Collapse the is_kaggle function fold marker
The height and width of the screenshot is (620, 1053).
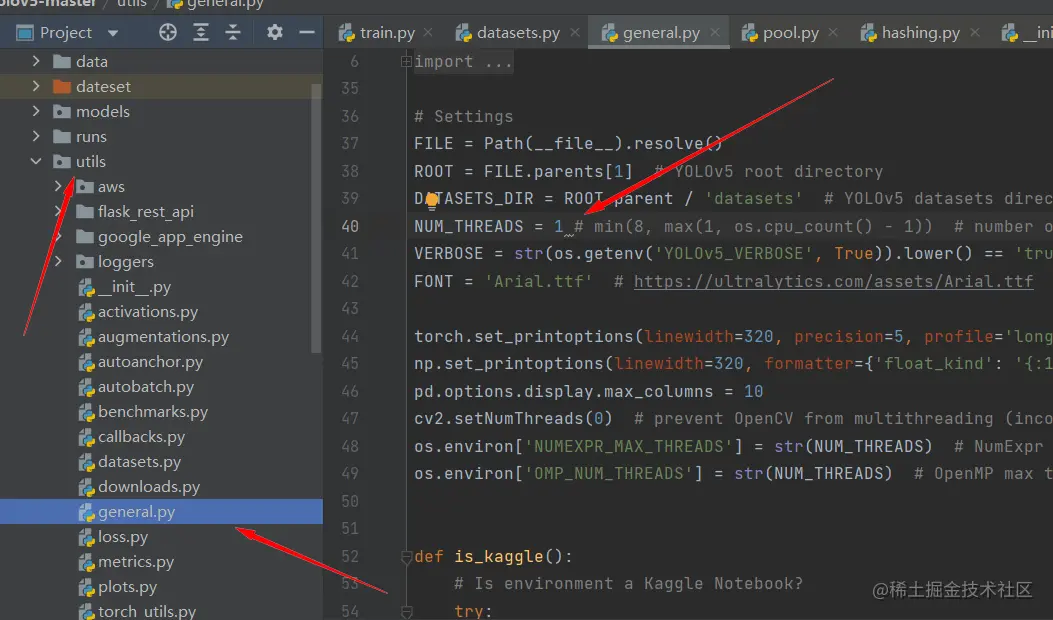(x=406, y=557)
